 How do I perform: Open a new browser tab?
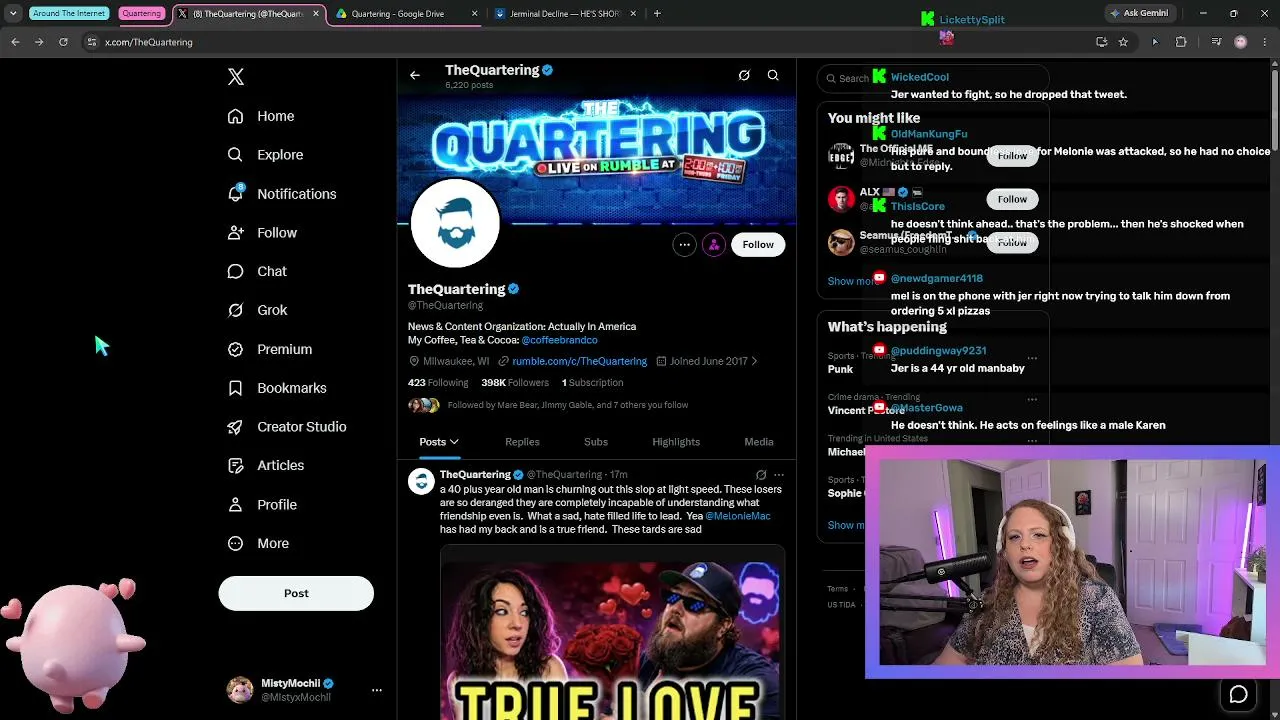[x=657, y=14]
